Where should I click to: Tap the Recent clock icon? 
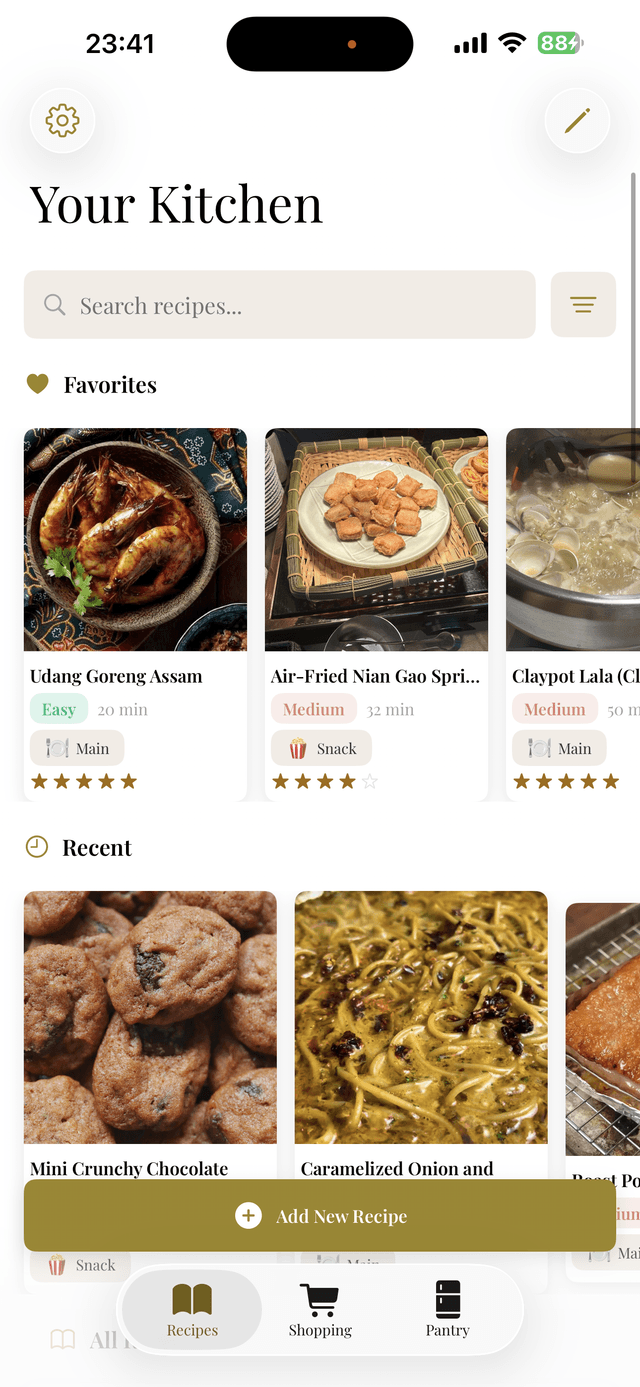(x=37, y=847)
